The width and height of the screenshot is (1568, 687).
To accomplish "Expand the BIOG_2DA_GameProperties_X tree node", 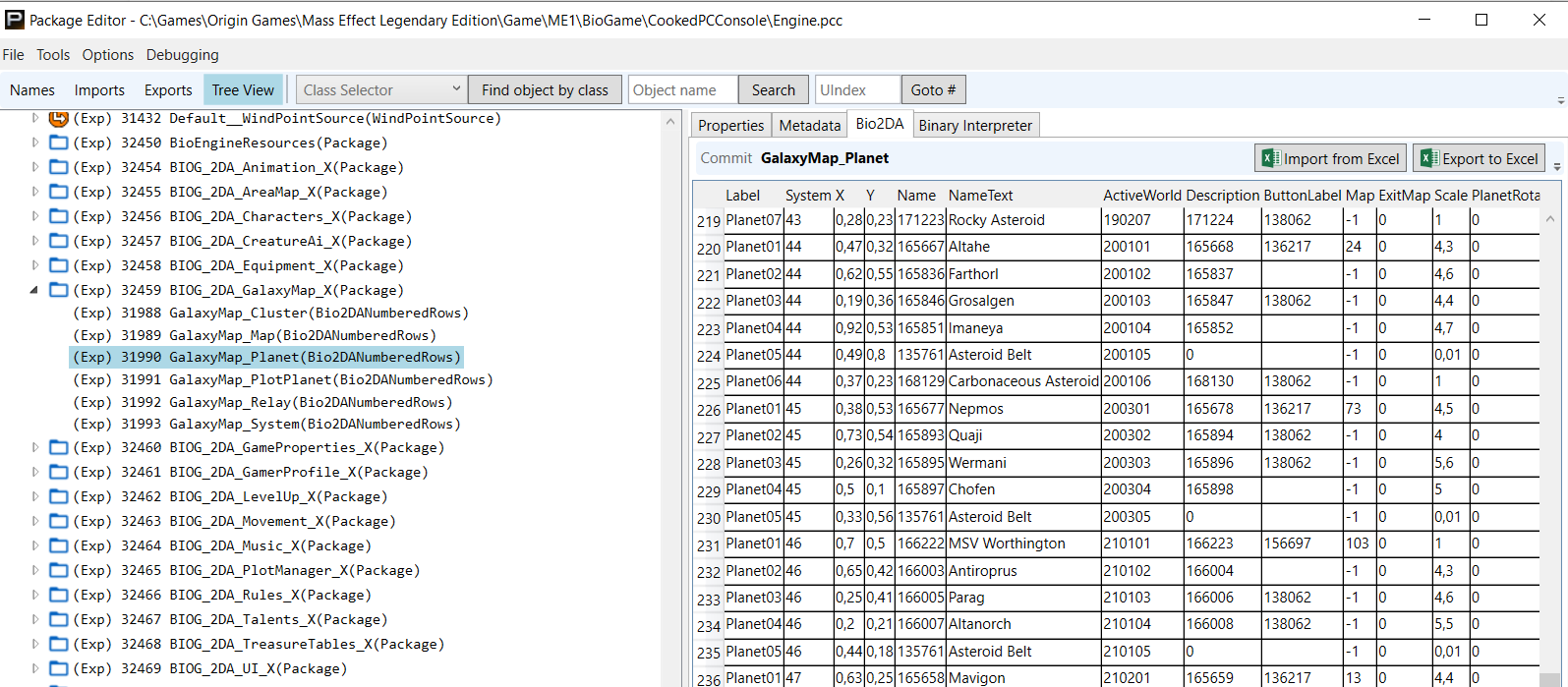I will pyautogui.click(x=35, y=447).
